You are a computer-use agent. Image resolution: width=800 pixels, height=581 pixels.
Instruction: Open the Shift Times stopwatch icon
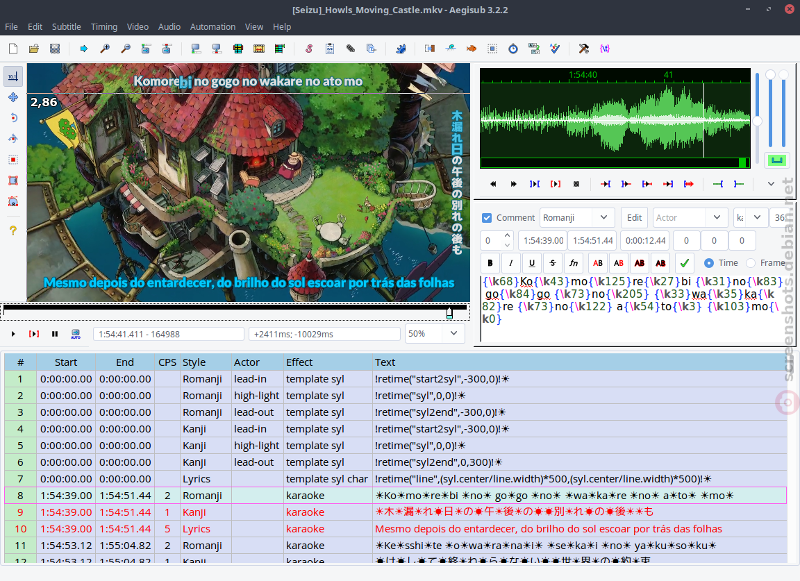[513, 49]
